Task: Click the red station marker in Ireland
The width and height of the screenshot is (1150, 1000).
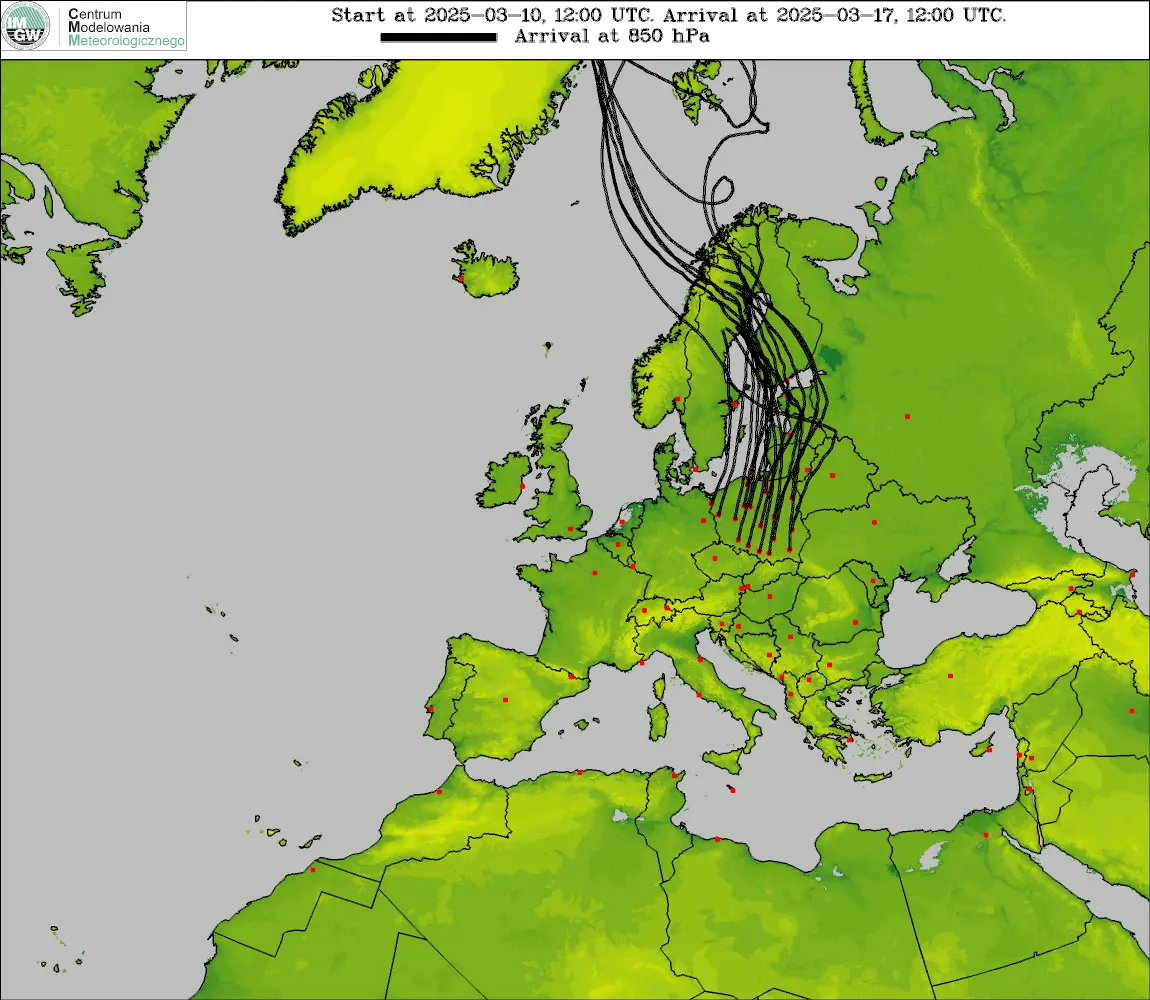Action: (x=522, y=486)
